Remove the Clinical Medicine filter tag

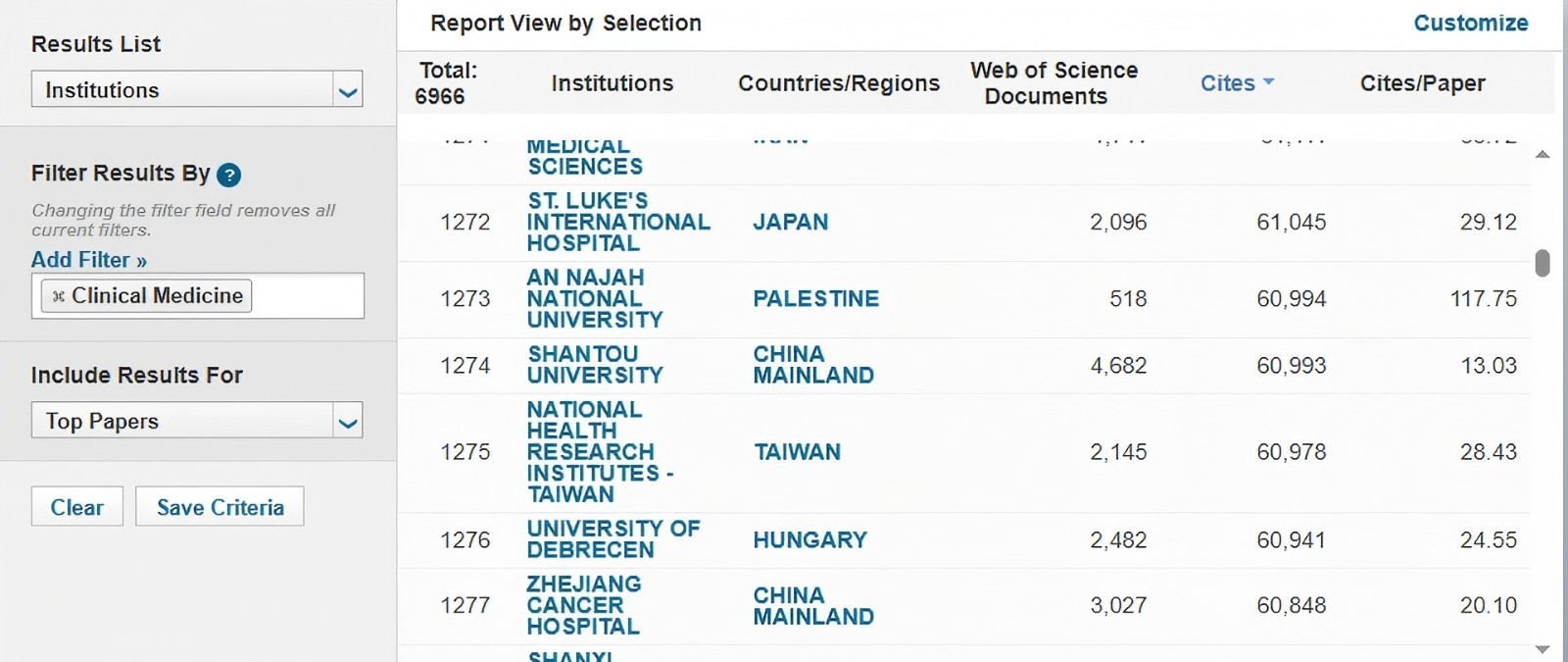pos(59,296)
